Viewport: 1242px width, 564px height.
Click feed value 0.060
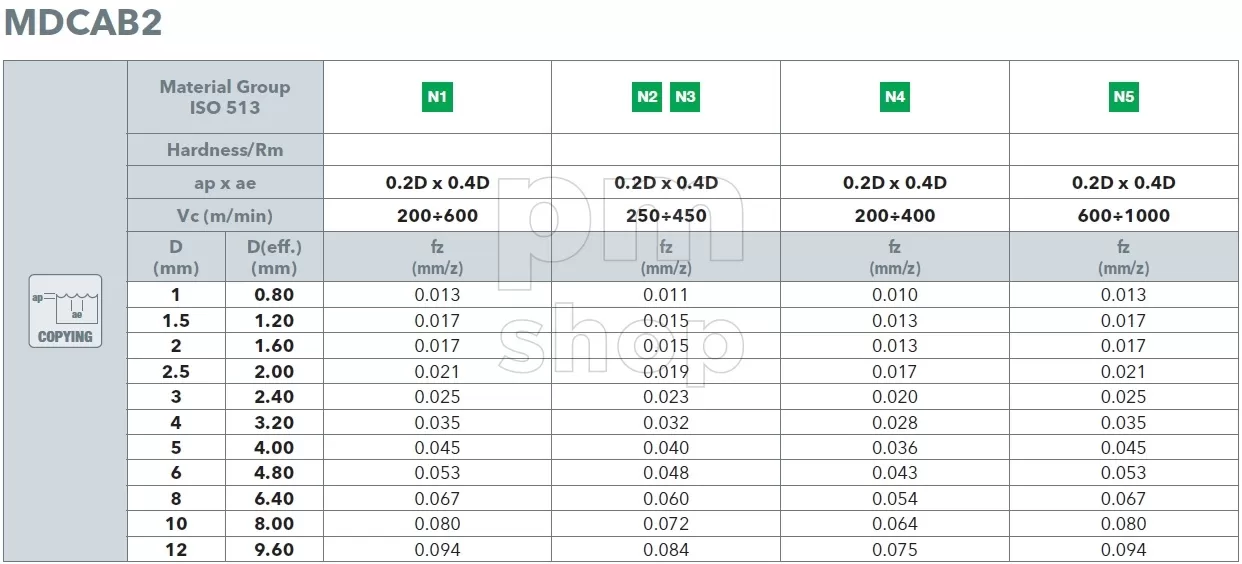click(666, 499)
